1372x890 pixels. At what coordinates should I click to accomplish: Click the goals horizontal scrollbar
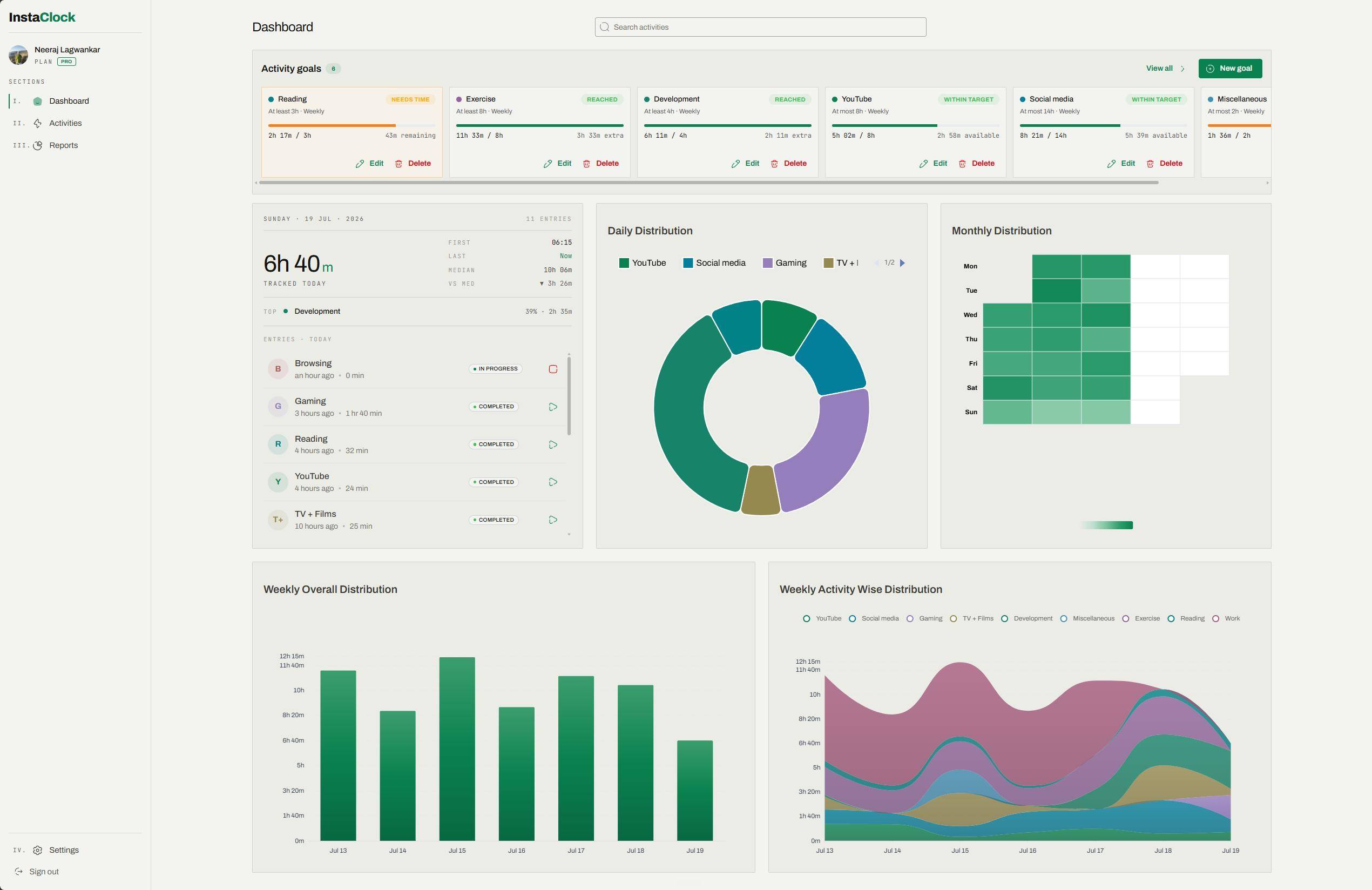[708, 183]
